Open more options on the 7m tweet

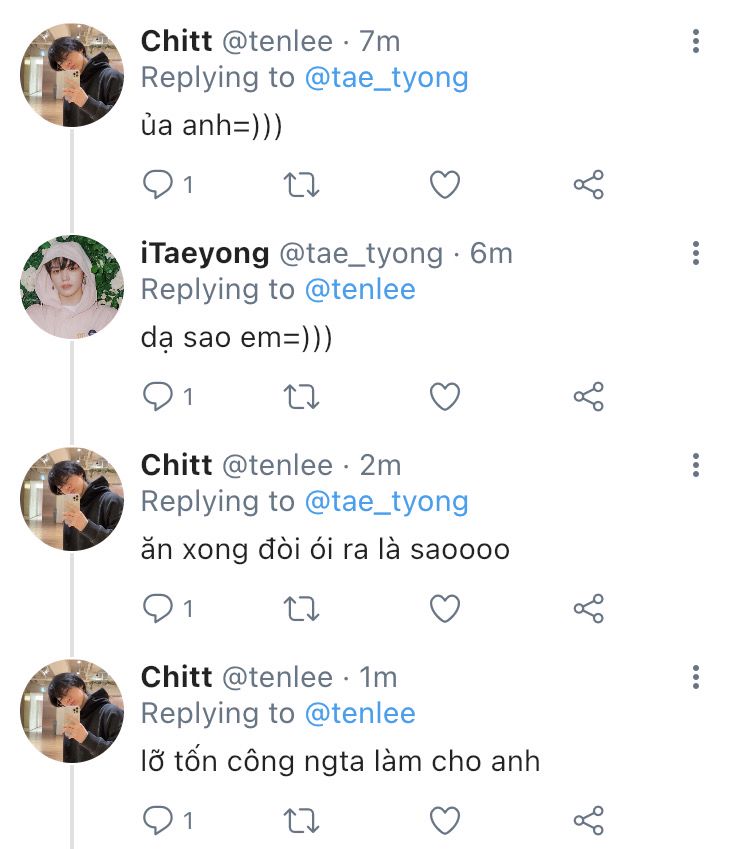pos(696,41)
